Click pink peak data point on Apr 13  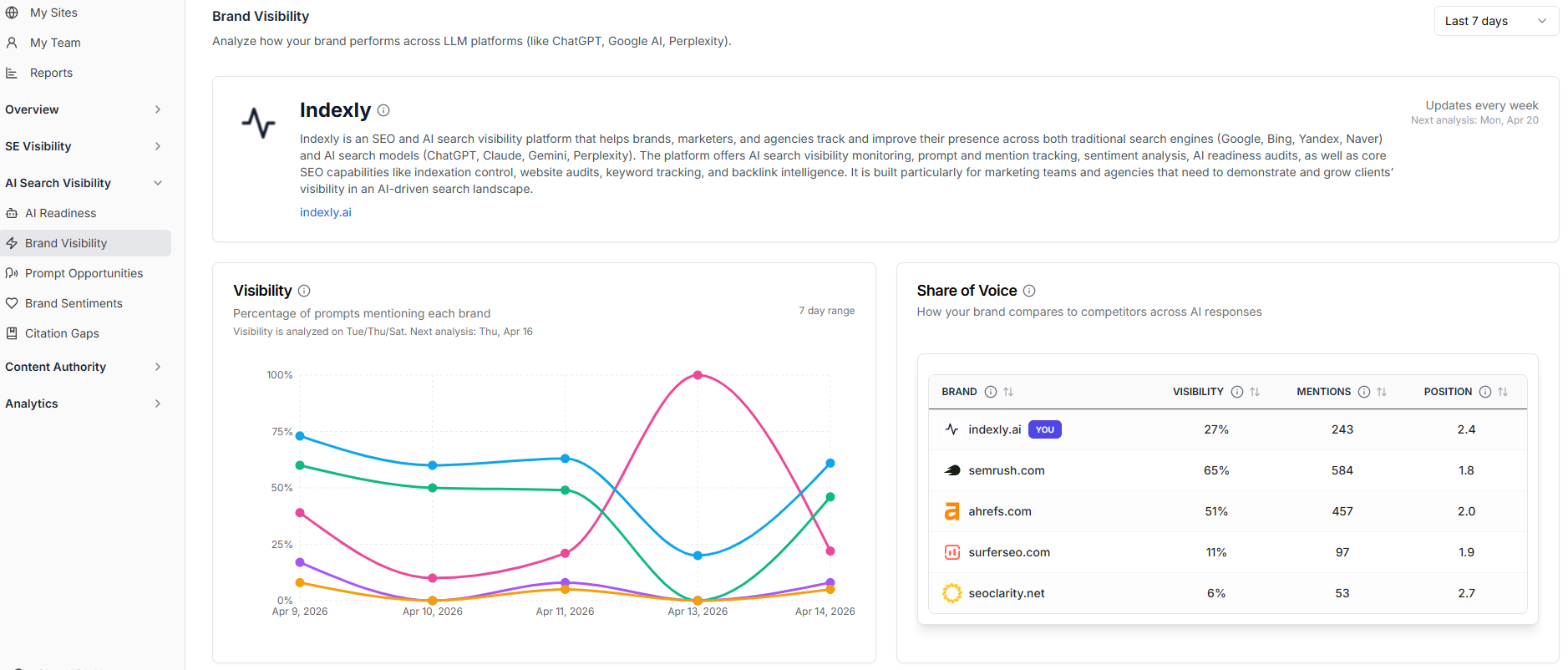click(698, 375)
